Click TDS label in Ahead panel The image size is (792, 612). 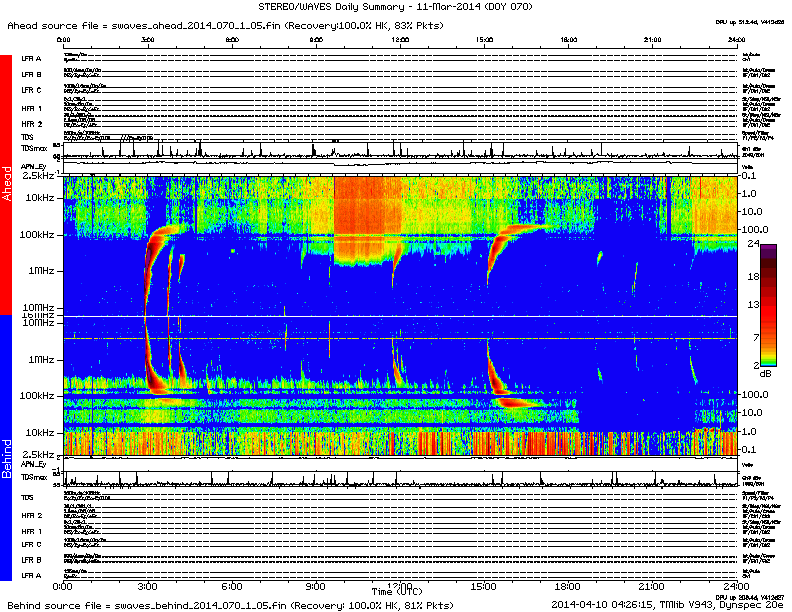tap(27, 137)
